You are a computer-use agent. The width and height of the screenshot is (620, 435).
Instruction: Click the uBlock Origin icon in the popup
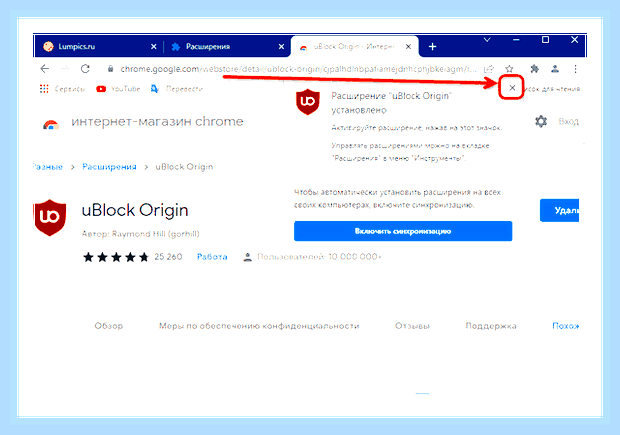308,102
